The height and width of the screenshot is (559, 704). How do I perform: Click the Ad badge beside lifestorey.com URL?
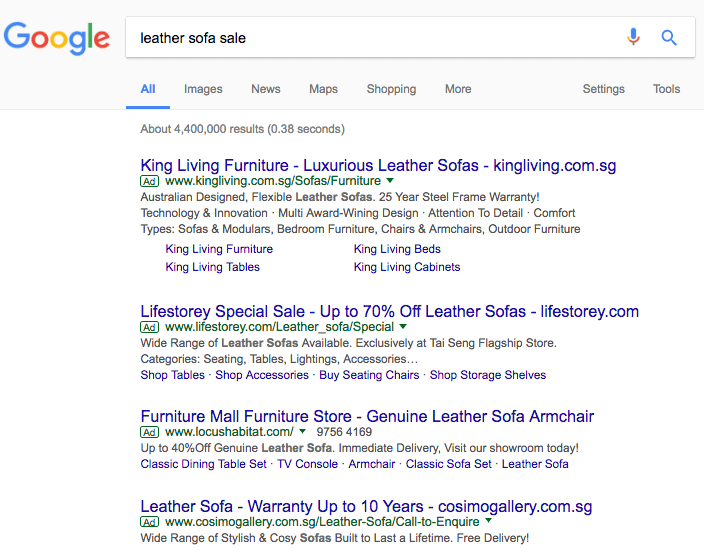[150, 327]
